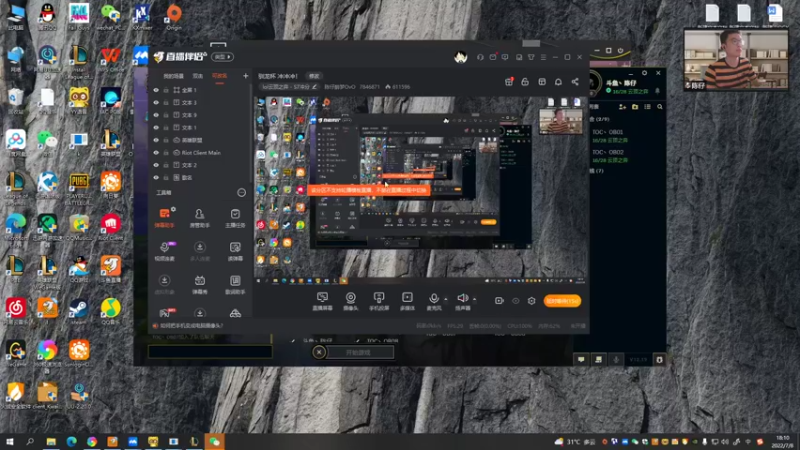The height and width of the screenshot is (450, 800).
Task: Add a multimedia source (多媒体)
Action: point(407,301)
